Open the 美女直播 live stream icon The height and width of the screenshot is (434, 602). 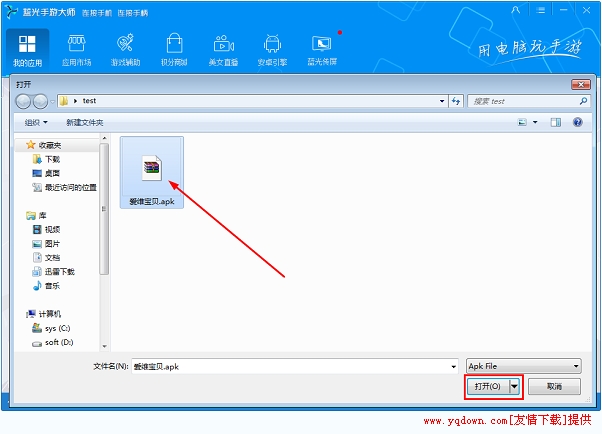point(224,50)
